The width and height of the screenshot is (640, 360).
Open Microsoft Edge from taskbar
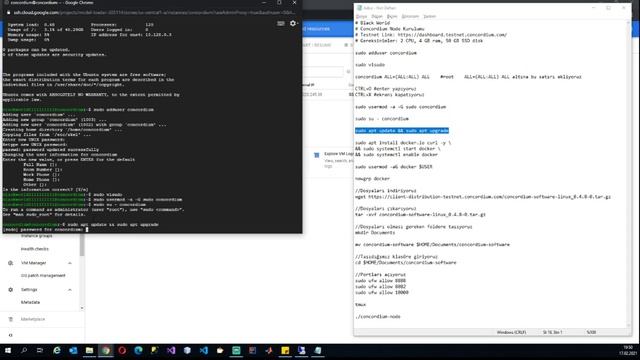click(x=138, y=351)
